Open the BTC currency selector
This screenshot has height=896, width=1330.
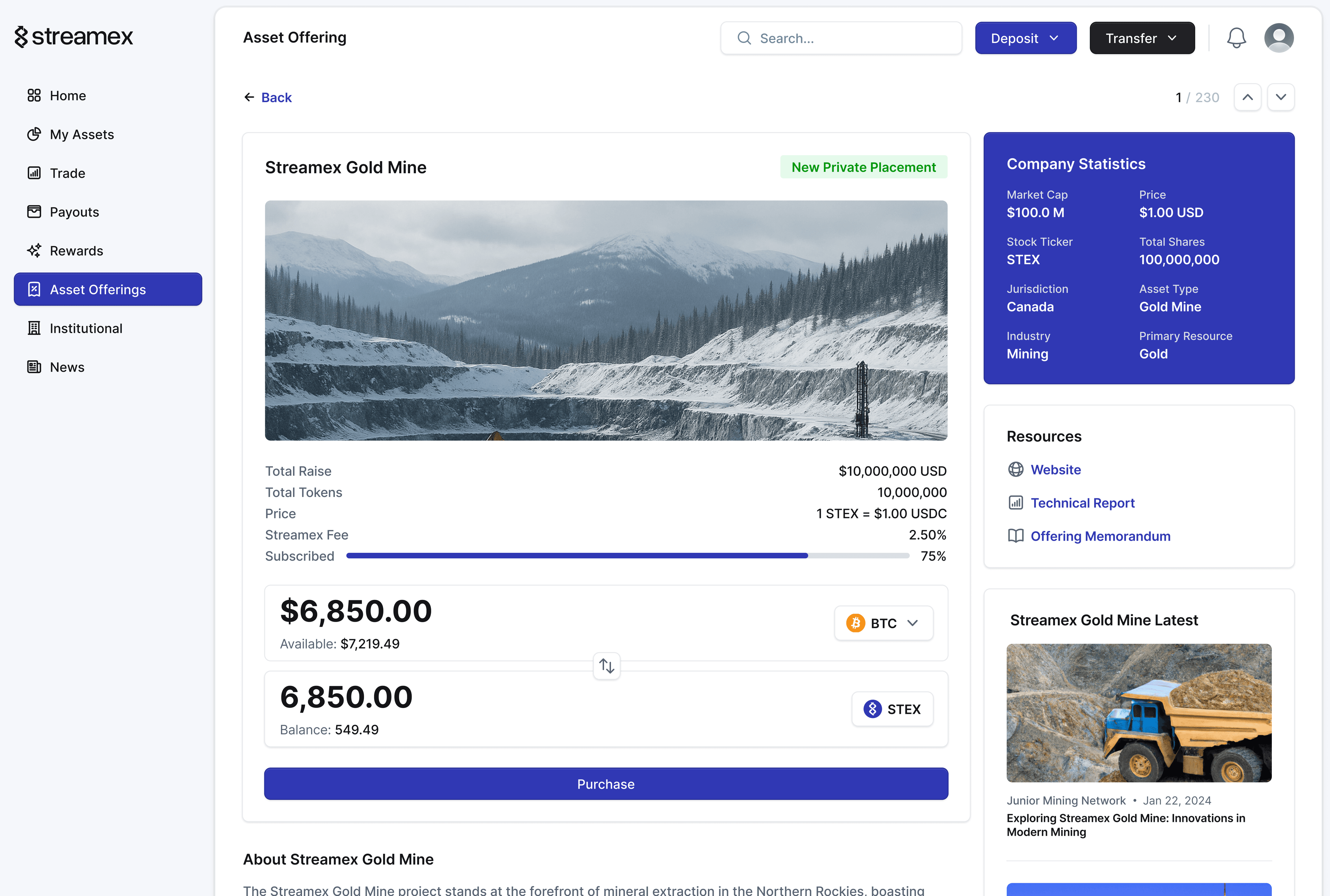pos(884,623)
